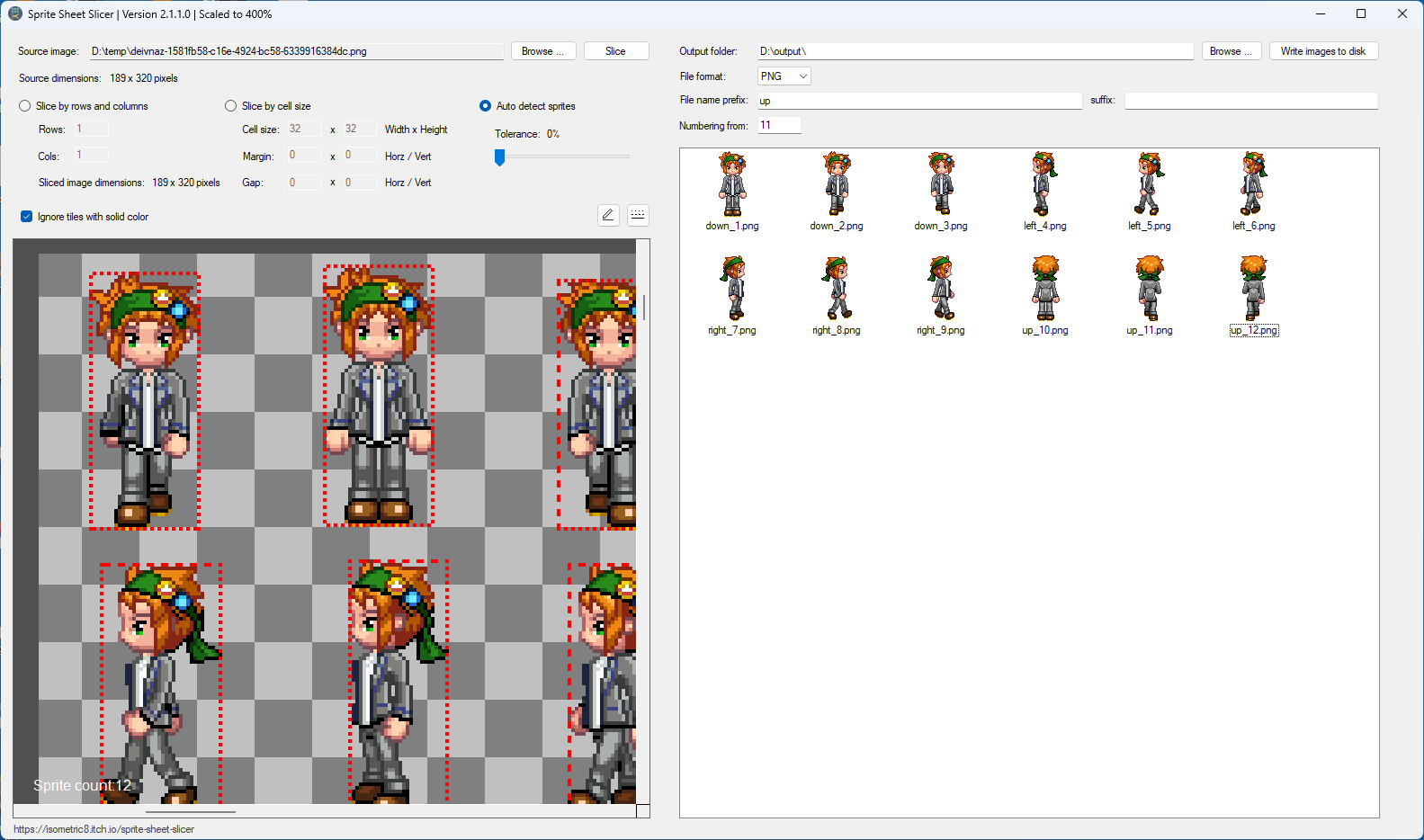Maximize the Sprite Sheet Slicer window
This screenshot has width=1424, height=840.
tap(1361, 13)
